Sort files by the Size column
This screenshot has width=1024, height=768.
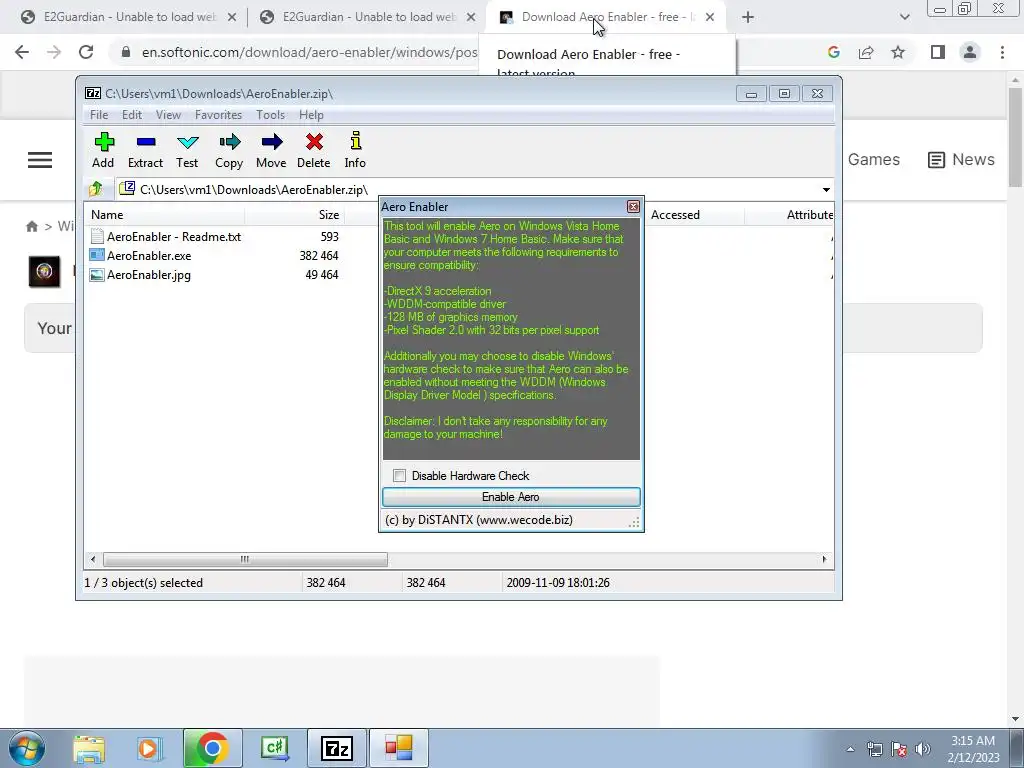coord(295,215)
